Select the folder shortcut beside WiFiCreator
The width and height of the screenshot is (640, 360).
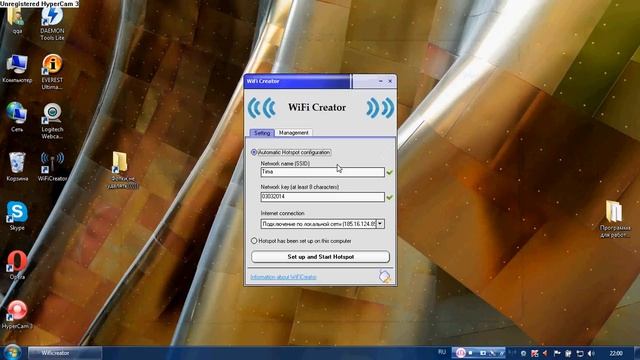122,170
